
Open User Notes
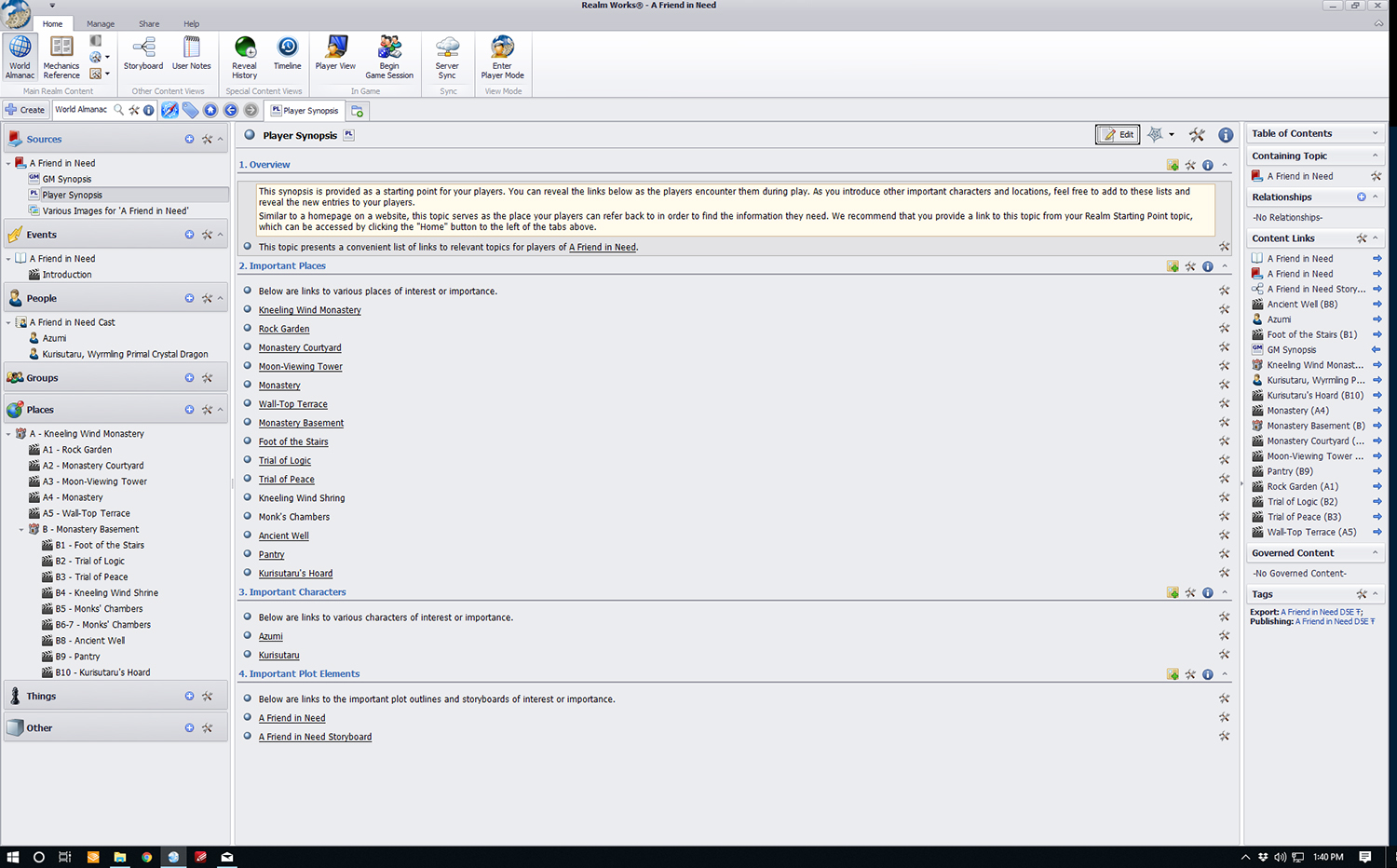pyautogui.click(x=191, y=54)
